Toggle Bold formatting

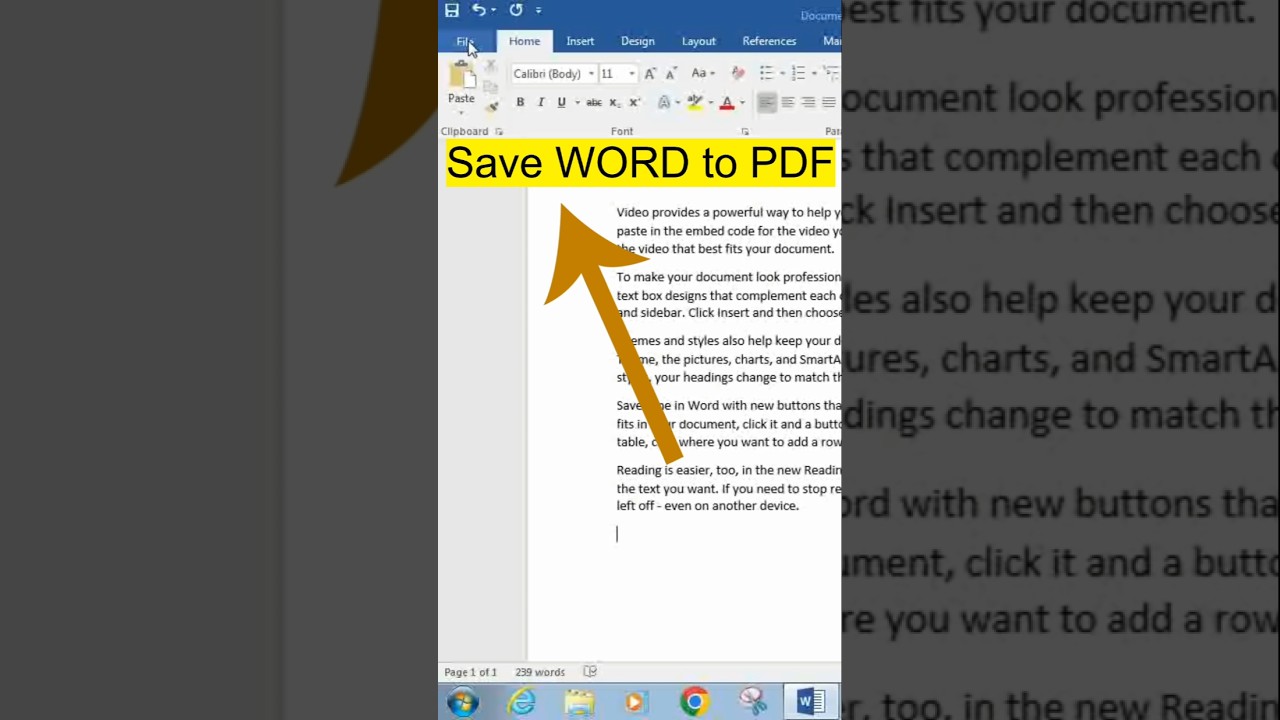(520, 102)
